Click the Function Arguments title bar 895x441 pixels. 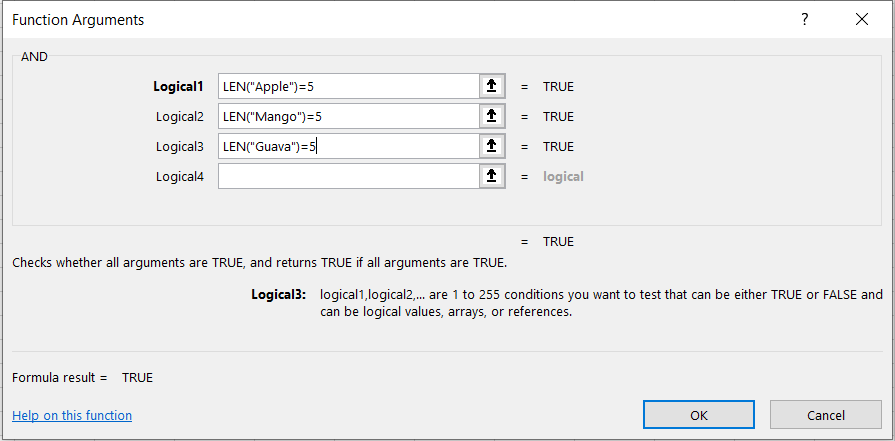click(400, 20)
